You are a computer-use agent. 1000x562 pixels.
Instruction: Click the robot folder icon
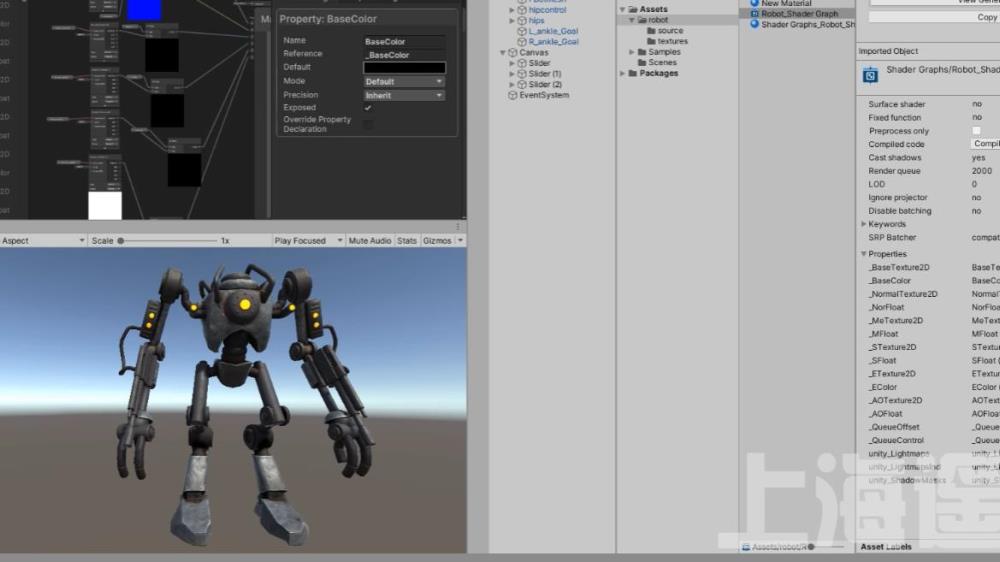pos(642,20)
